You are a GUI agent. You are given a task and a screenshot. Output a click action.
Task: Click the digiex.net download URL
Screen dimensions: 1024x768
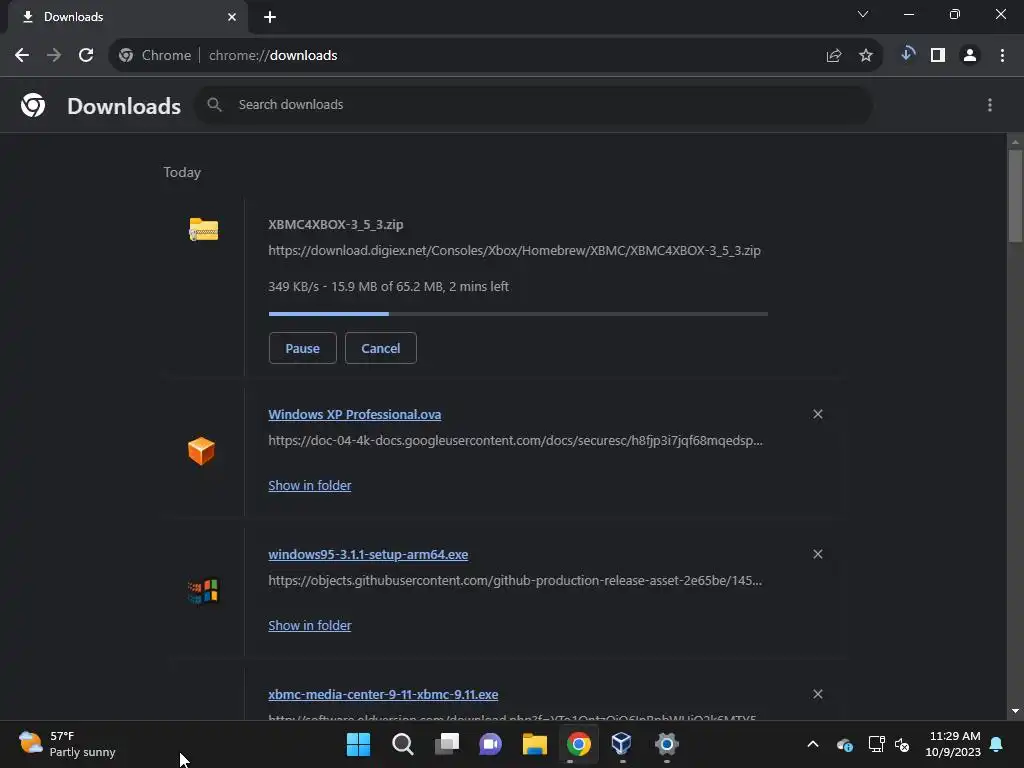(x=515, y=251)
